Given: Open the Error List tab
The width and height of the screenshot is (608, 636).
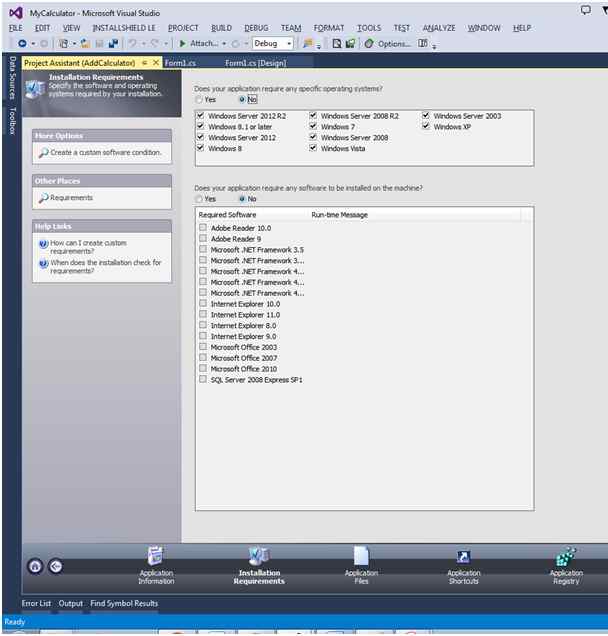Looking at the screenshot, I should (37, 603).
